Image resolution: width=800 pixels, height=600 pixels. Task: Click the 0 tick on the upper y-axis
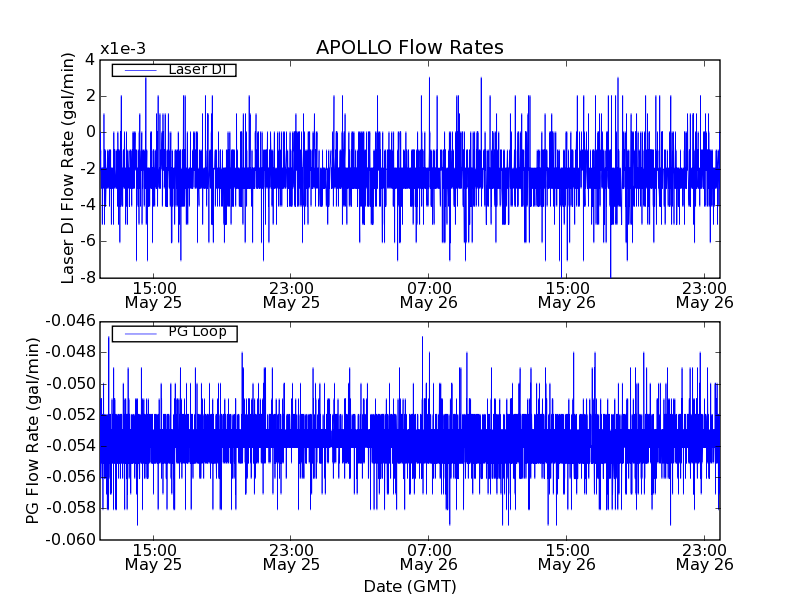[x=89, y=132]
